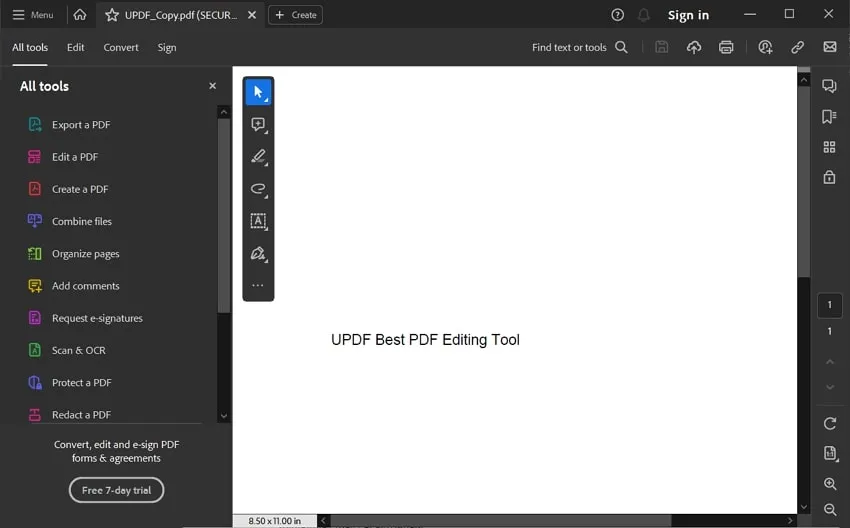Open the Help question mark icon

617,15
